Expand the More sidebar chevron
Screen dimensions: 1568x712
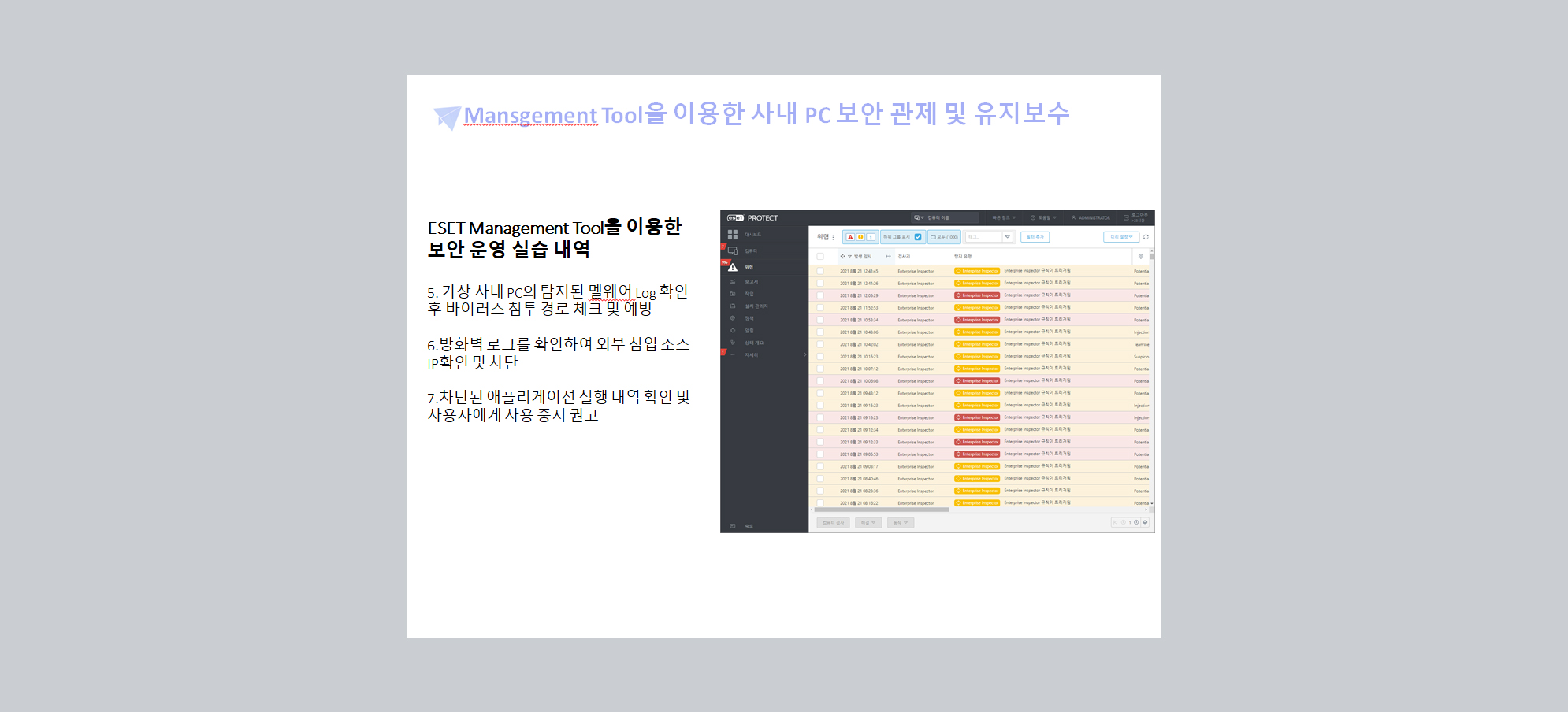(804, 355)
